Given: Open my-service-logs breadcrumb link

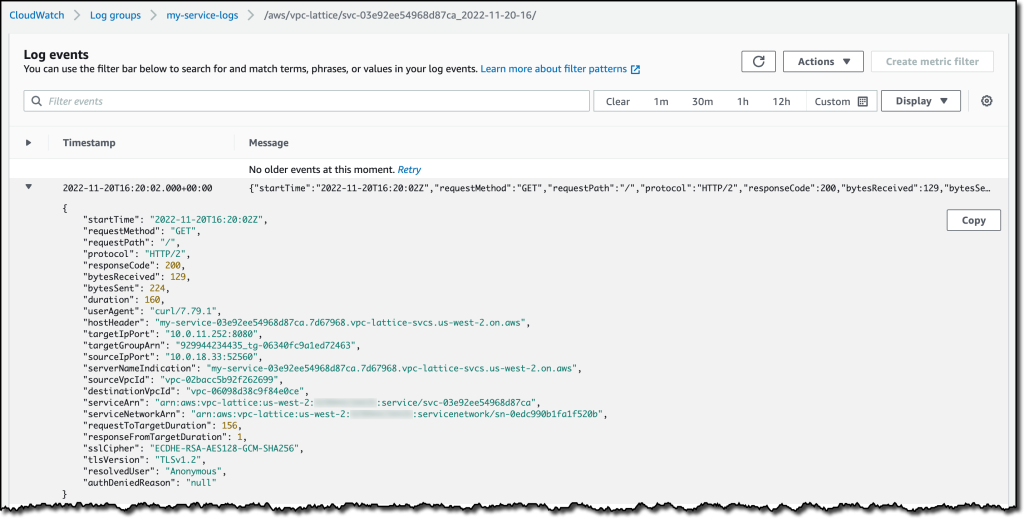Looking at the screenshot, I should 202,16.
